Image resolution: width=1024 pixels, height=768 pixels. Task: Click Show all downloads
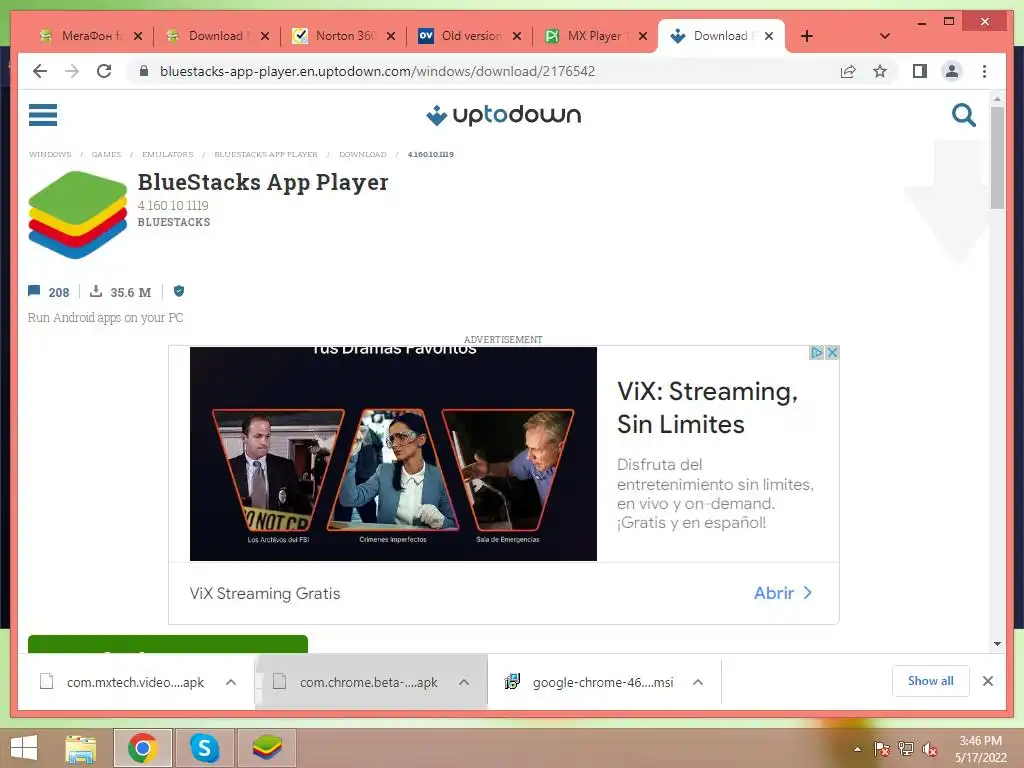tap(931, 681)
